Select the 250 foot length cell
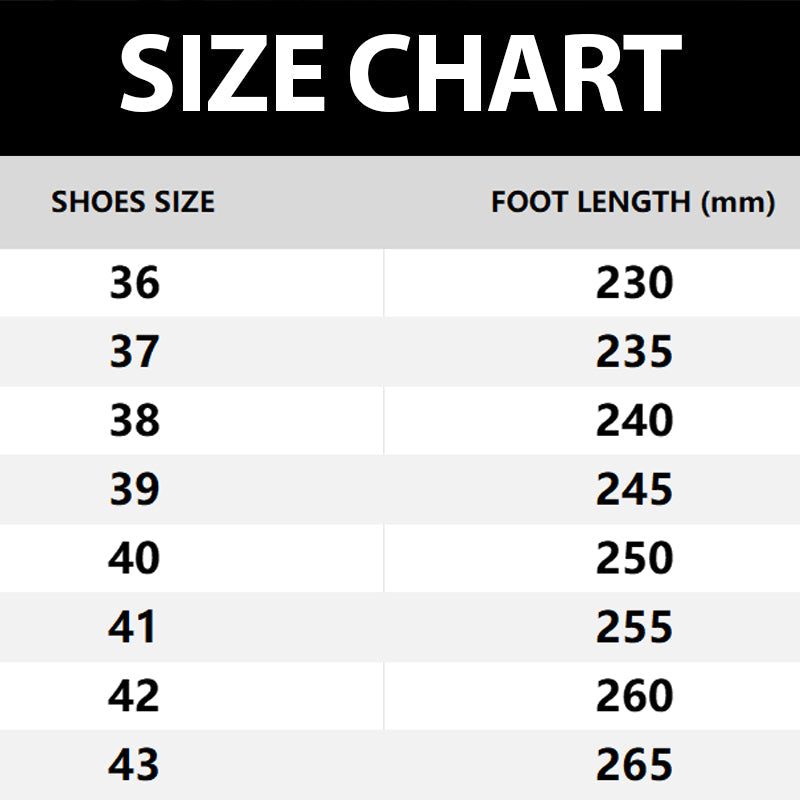Screen dimensions: 800x800 click(x=635, y=558)
